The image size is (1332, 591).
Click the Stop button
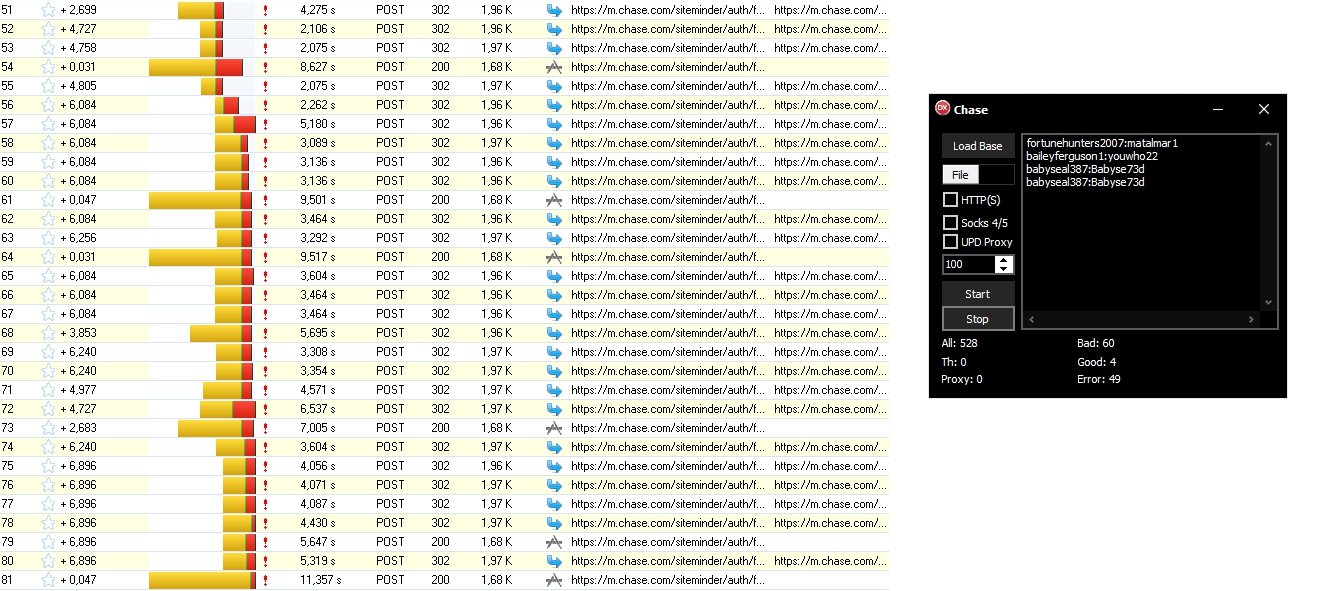click(978, 319)
